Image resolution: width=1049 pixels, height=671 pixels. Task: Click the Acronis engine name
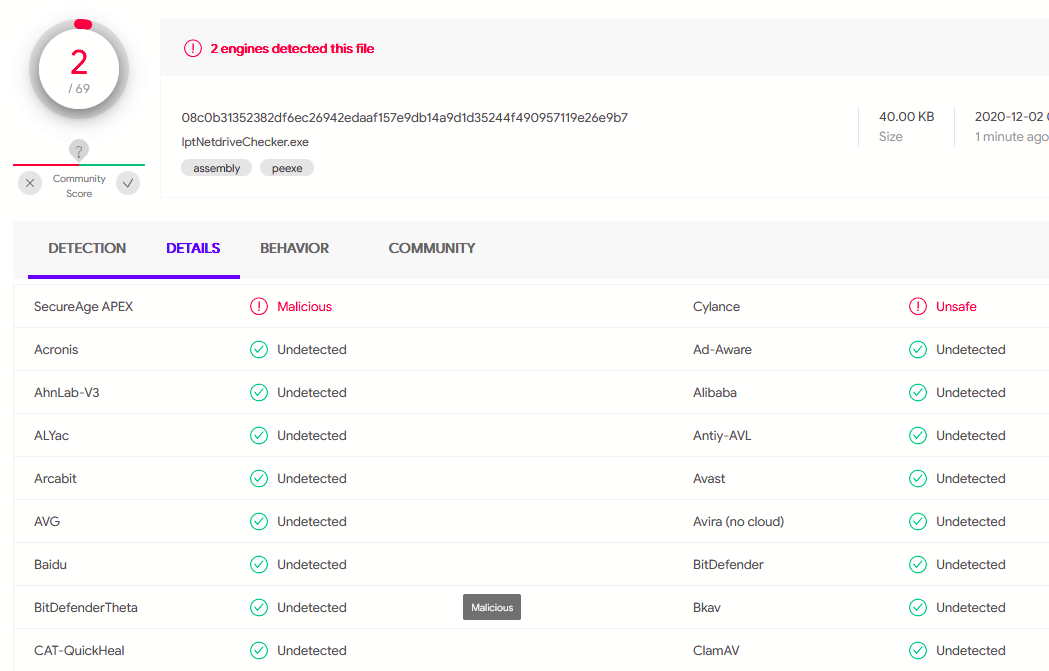click(56, 349)
